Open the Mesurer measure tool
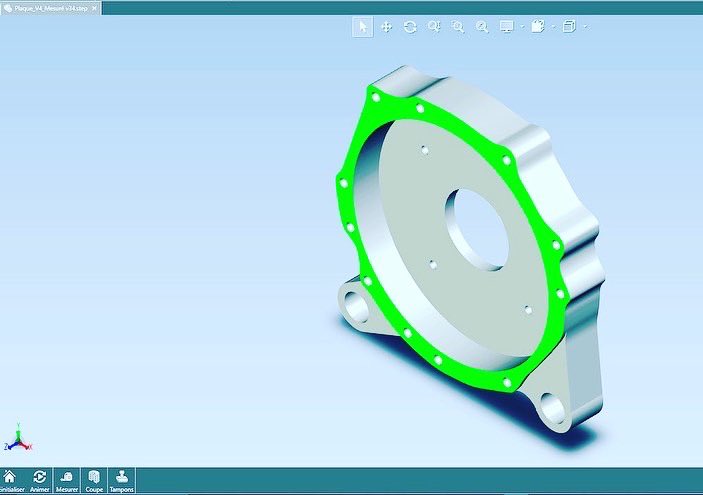 pyautogui.click(x=67, y=481)
